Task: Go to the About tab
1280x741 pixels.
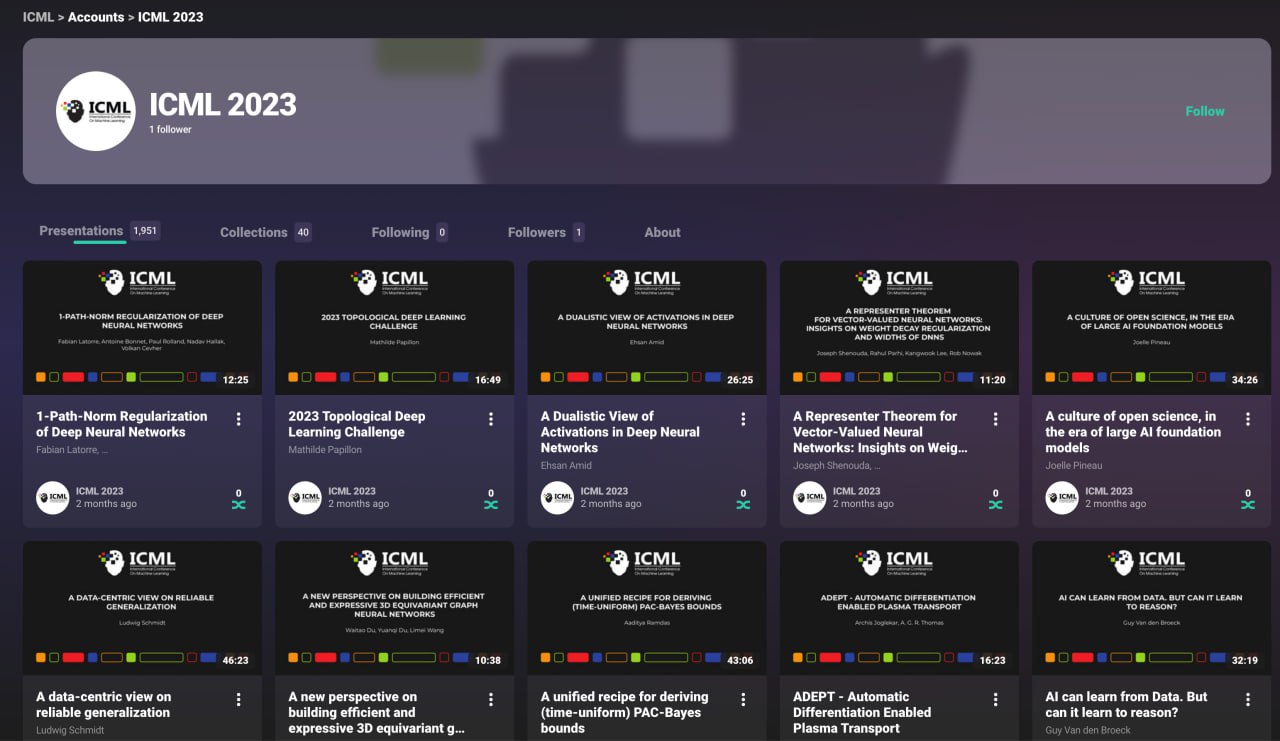Action: [x=662, y=232]
